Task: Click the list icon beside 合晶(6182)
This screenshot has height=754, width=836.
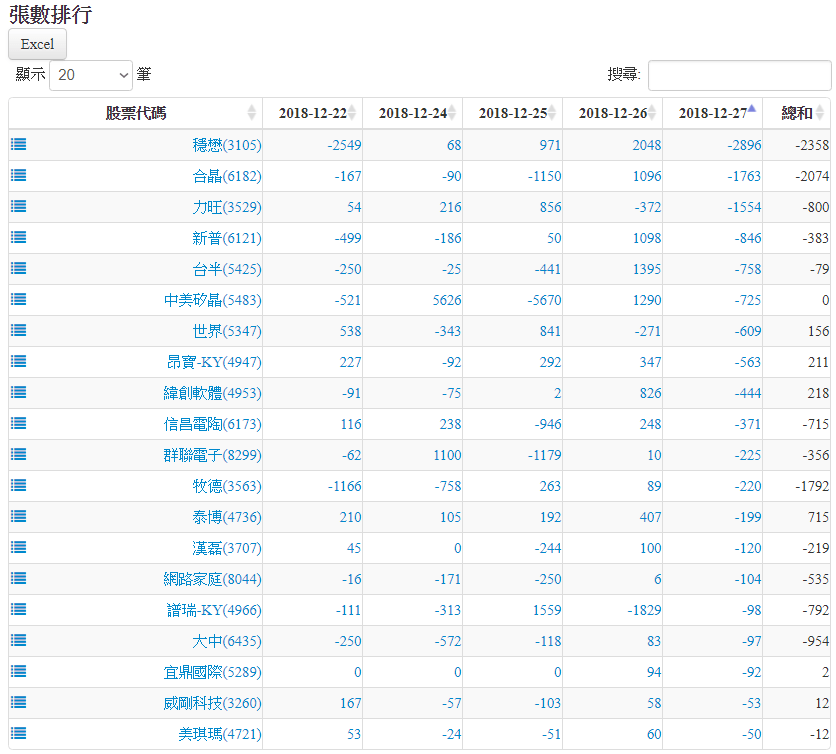Action: 18,175
